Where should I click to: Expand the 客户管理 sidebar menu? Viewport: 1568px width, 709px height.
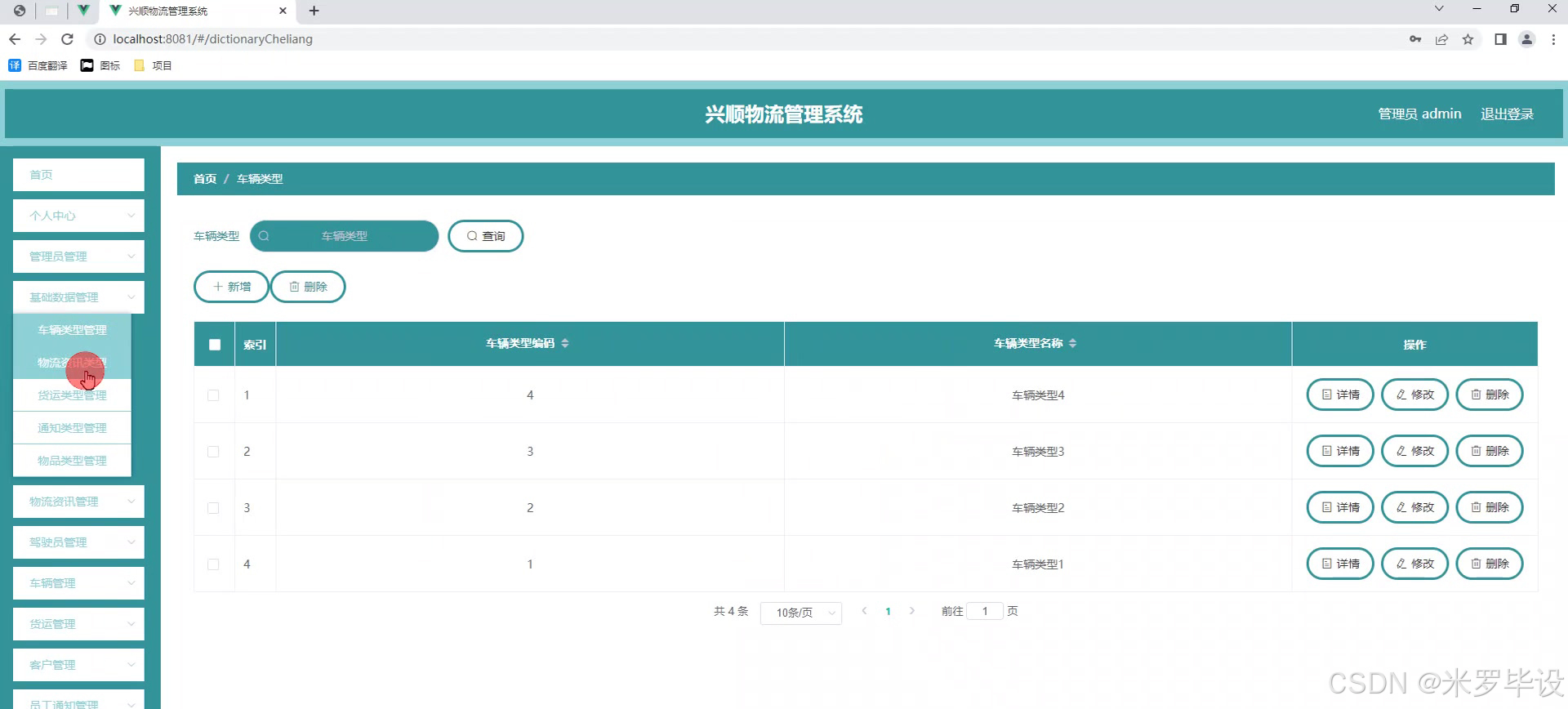click(78, 665)
